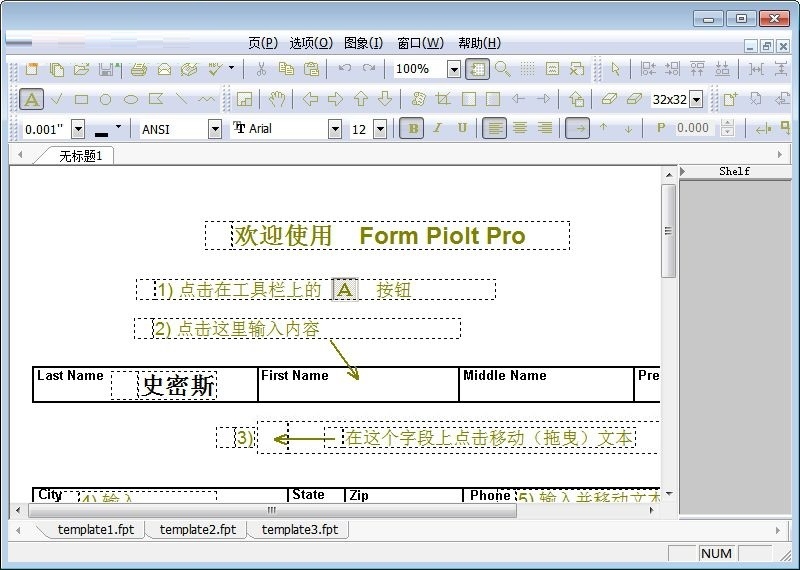The width and height of the screenshot is (800, 570).
Task: Switch to the template2.fpt tab
Action: pos(198,529)
